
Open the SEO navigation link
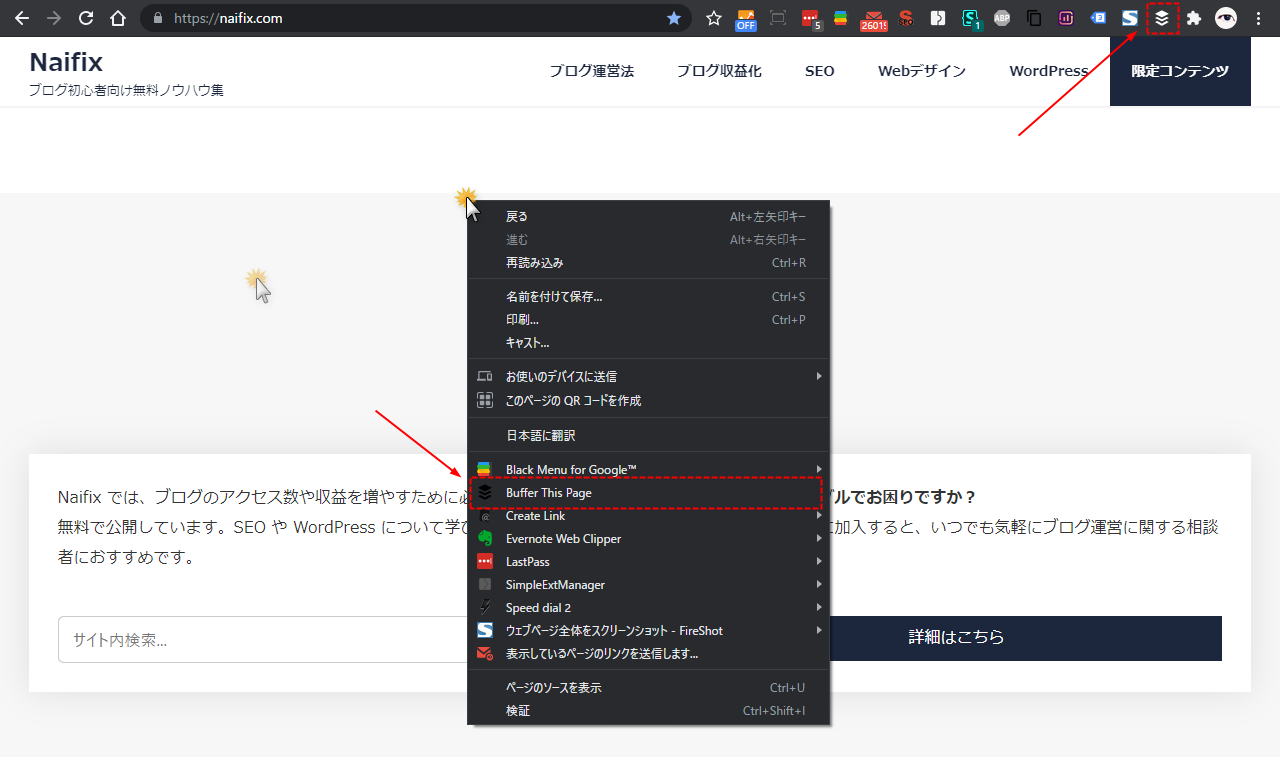pyautogui.click(x=820, y=71)
